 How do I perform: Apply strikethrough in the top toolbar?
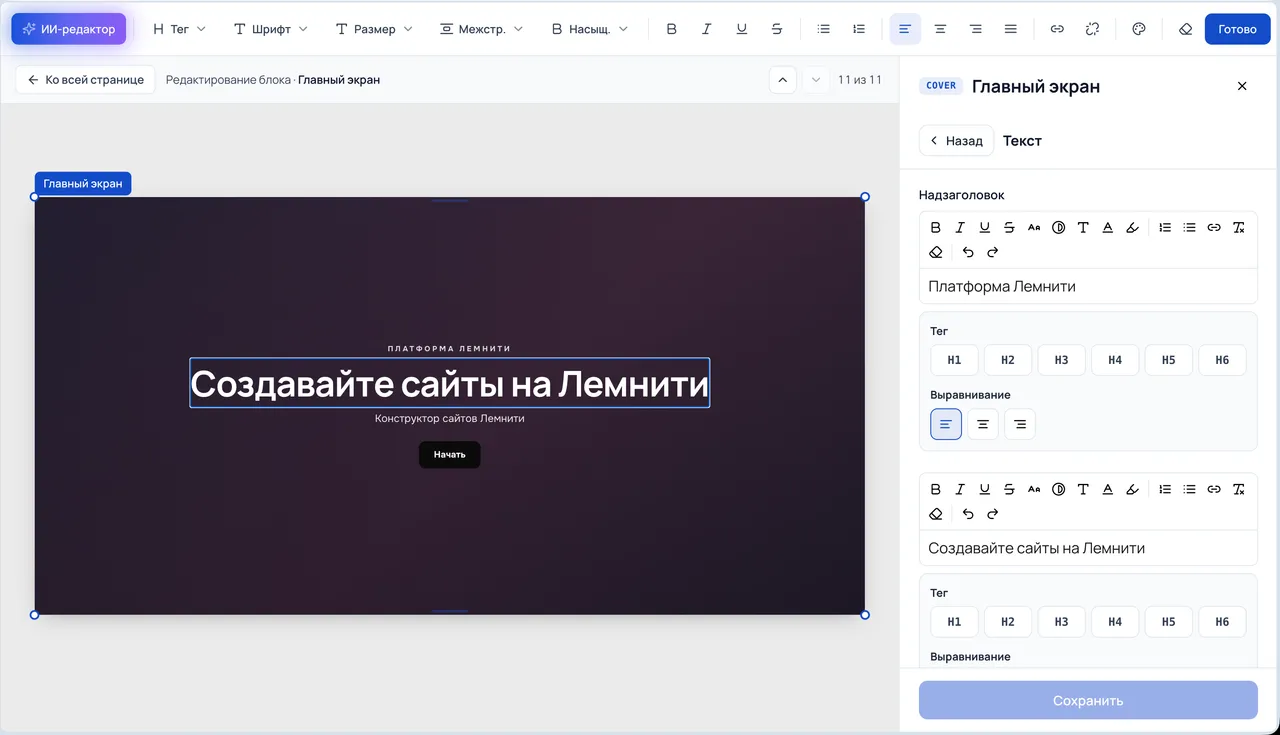(x=777, y=29)
